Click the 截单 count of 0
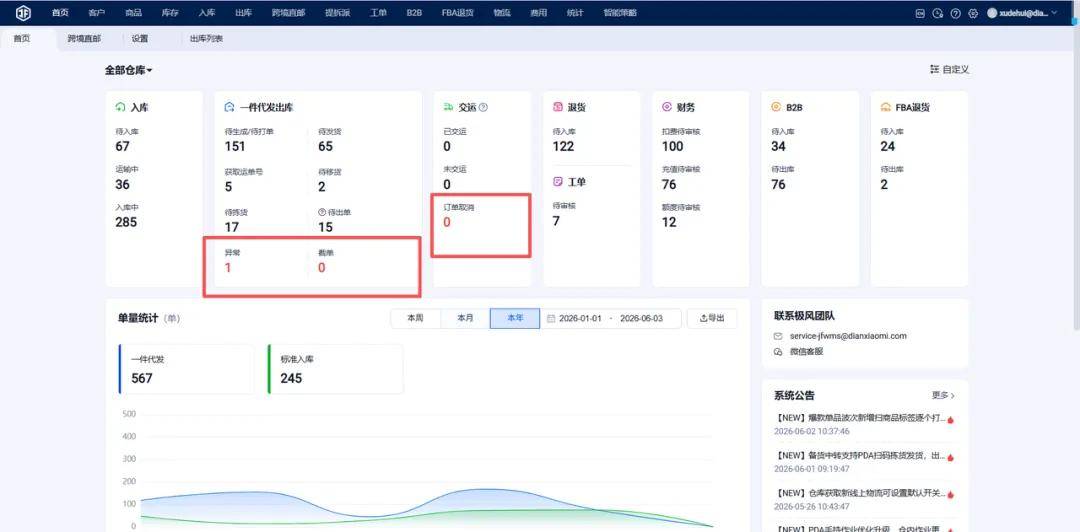1080x532 pixels. tap(322, 268)
